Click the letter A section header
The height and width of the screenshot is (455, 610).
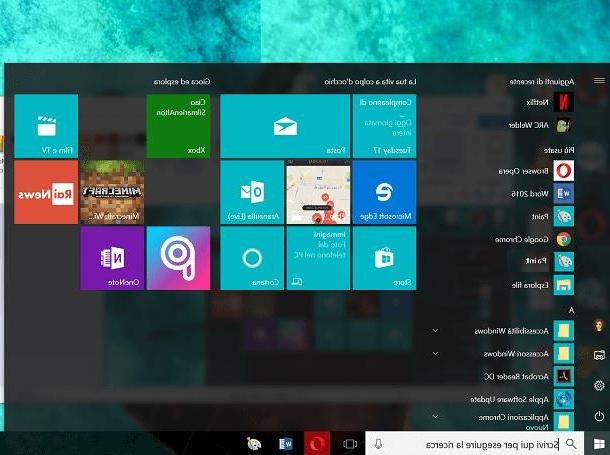click(x=571, y=310)
